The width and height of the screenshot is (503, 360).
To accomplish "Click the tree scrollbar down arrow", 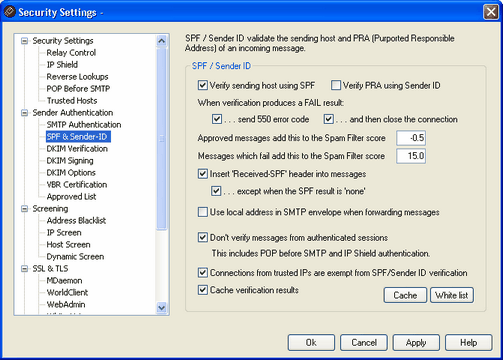I will (162, 307).
